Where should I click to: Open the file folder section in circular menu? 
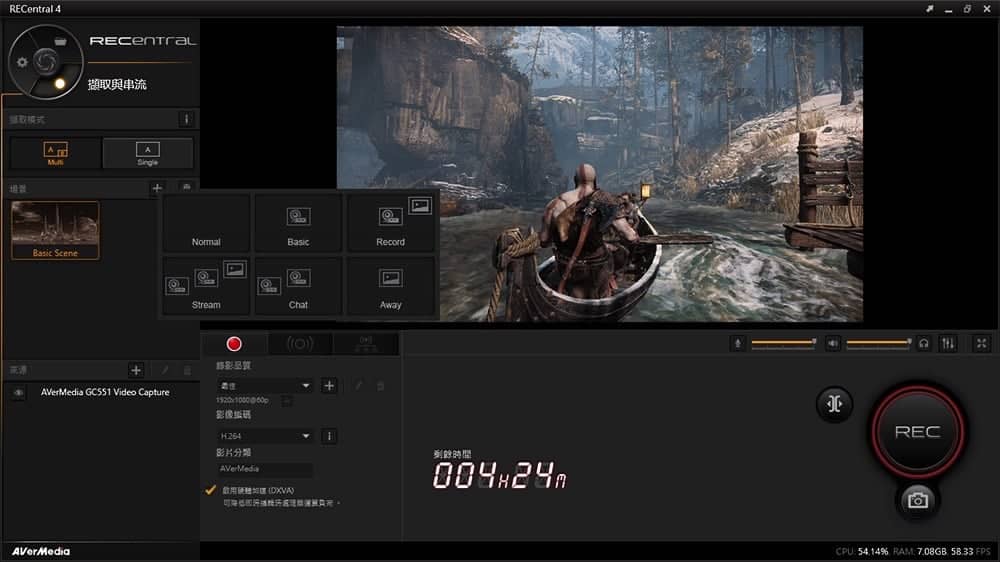pos(60,41)
